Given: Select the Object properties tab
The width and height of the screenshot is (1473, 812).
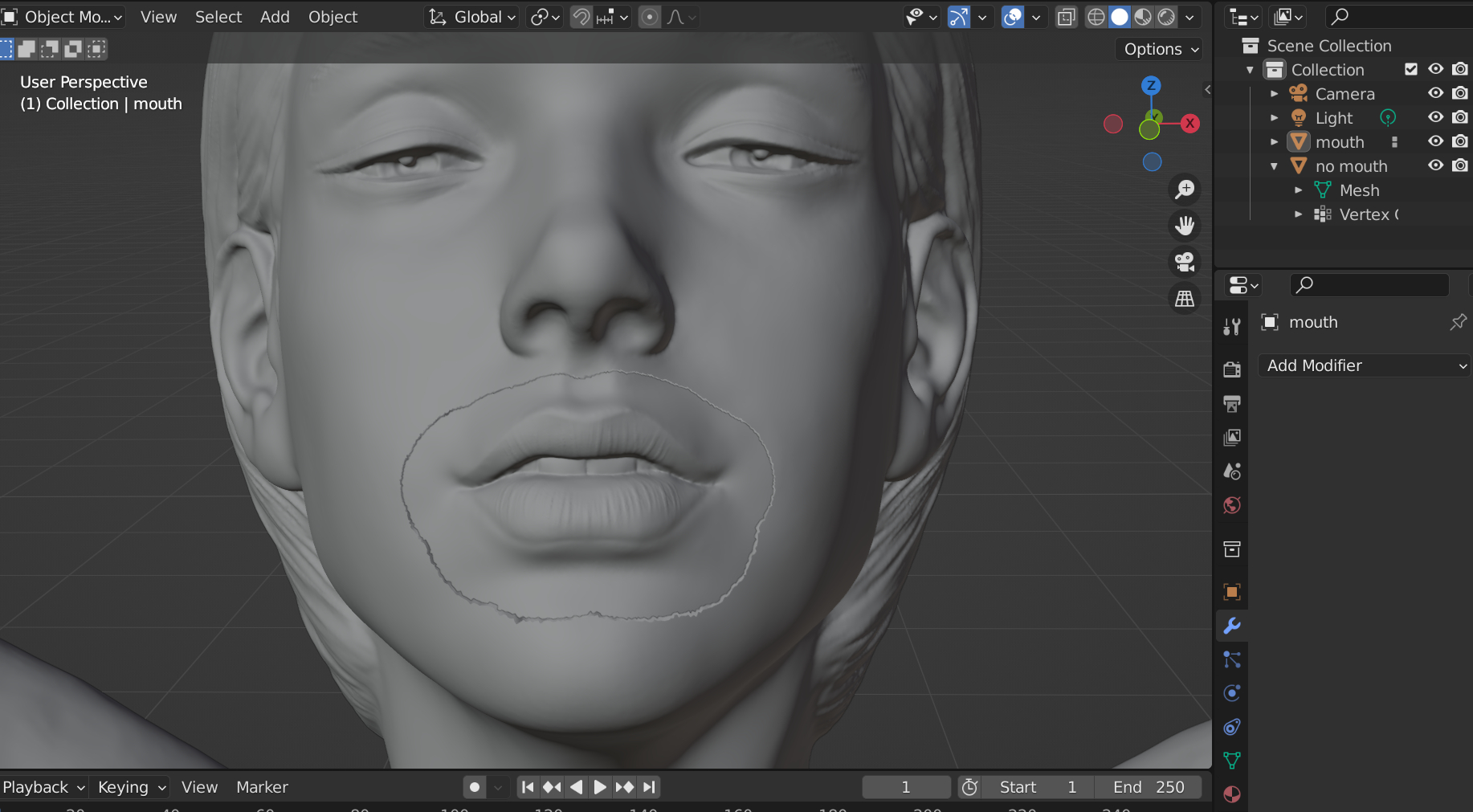Looking at the screenshot, I should click(x=1232, y=592).
